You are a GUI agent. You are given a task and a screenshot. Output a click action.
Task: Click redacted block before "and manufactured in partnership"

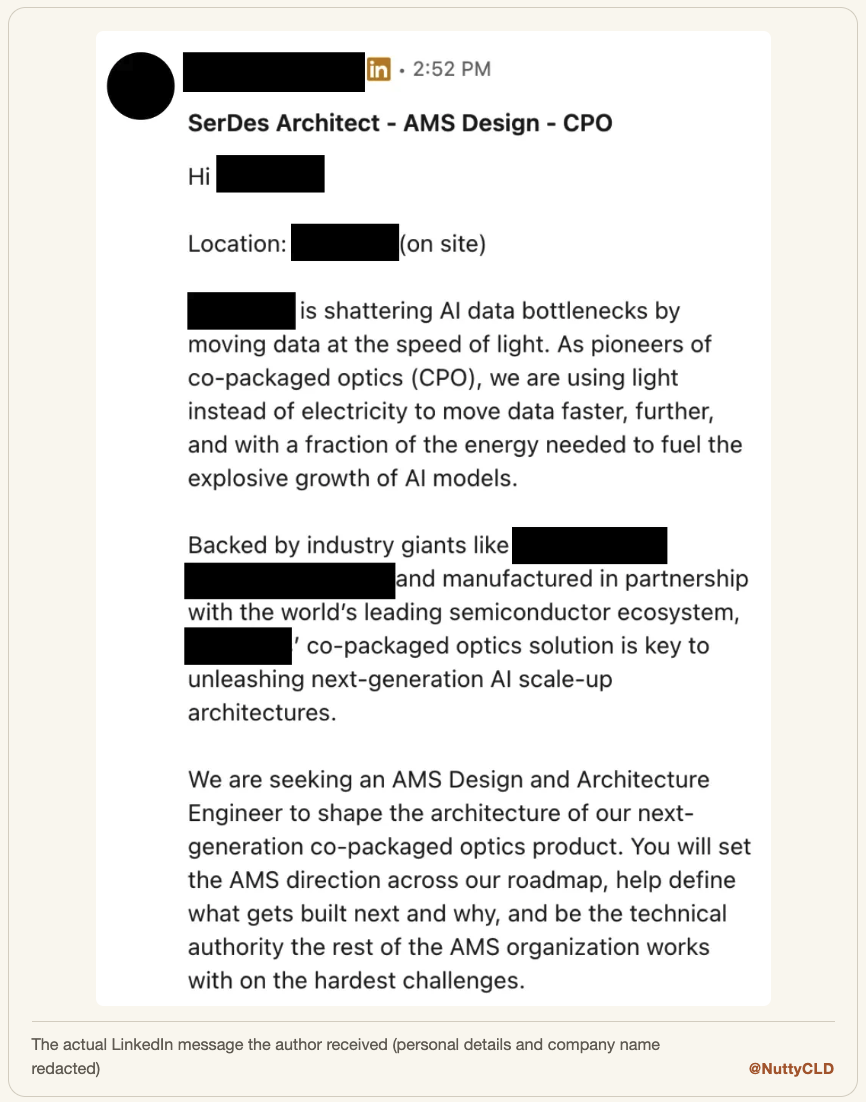tap(290, 581)
